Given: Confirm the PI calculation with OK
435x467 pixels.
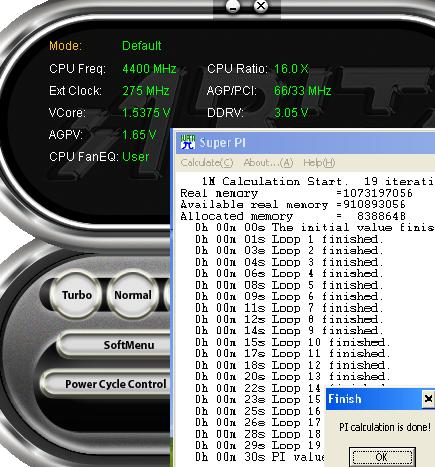Looking at the screenshot, I should point(382,457).
